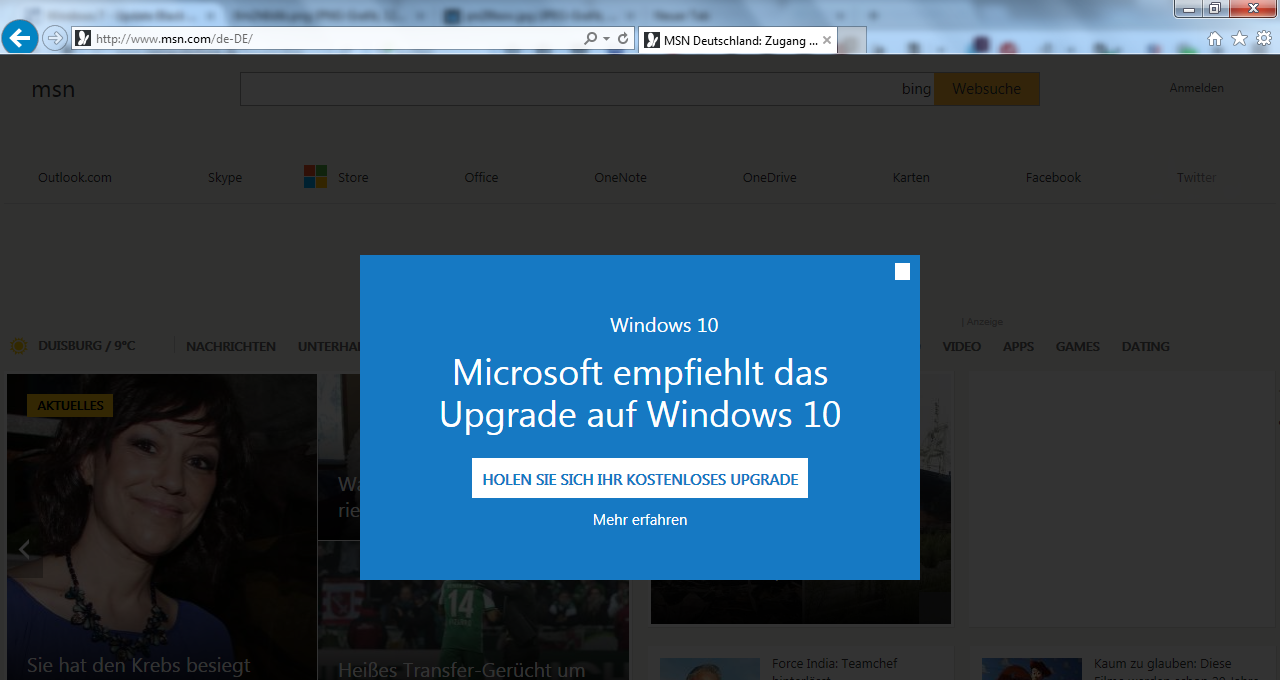Image resolution: width=1280 pixels, height=680 pixels.
Task: Click the 'Mehr erfahren' link
Action: [640, 520]
